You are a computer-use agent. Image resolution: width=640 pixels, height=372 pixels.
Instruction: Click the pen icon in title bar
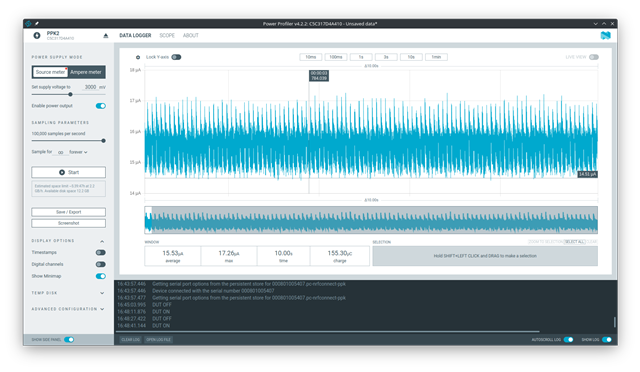pos(37,24)
